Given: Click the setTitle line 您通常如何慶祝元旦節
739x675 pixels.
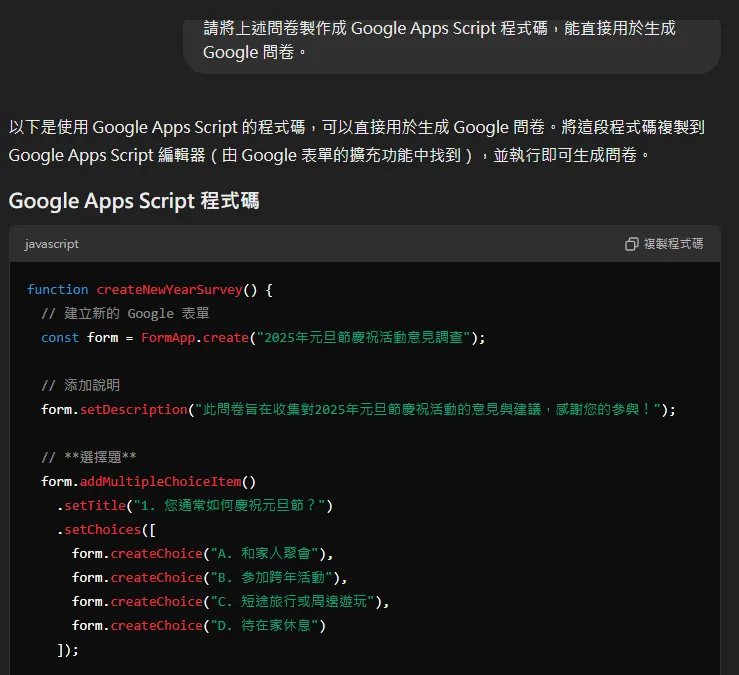Looking at the screenshot, I should [x=195, y=505].
